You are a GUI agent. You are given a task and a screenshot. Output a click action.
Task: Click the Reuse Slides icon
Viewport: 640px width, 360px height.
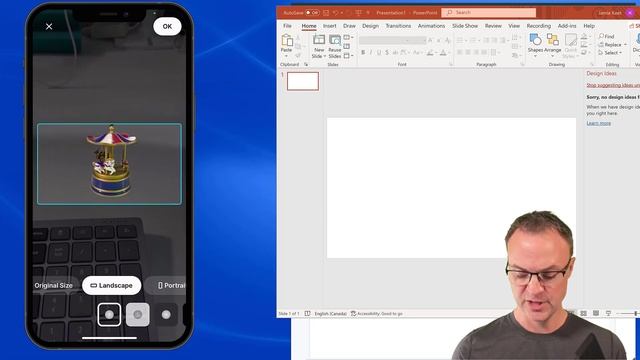coord(335,40)
